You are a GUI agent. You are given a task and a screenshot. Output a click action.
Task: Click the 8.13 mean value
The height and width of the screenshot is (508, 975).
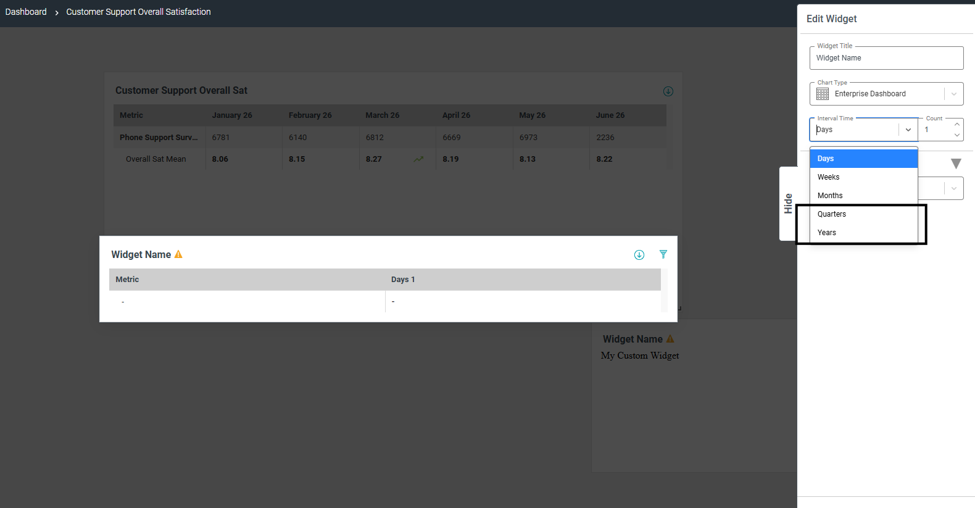(x=528, y=159)
